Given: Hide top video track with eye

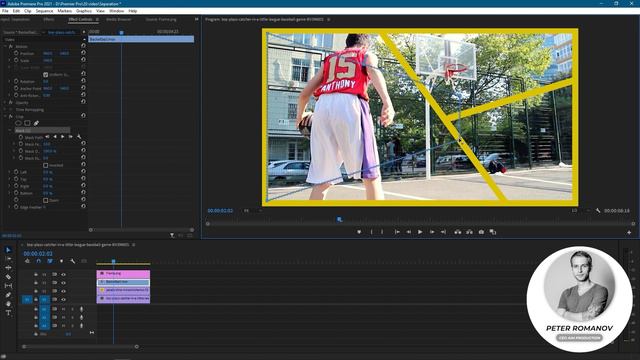Looking at the screenshot, I should coord(63,274).
